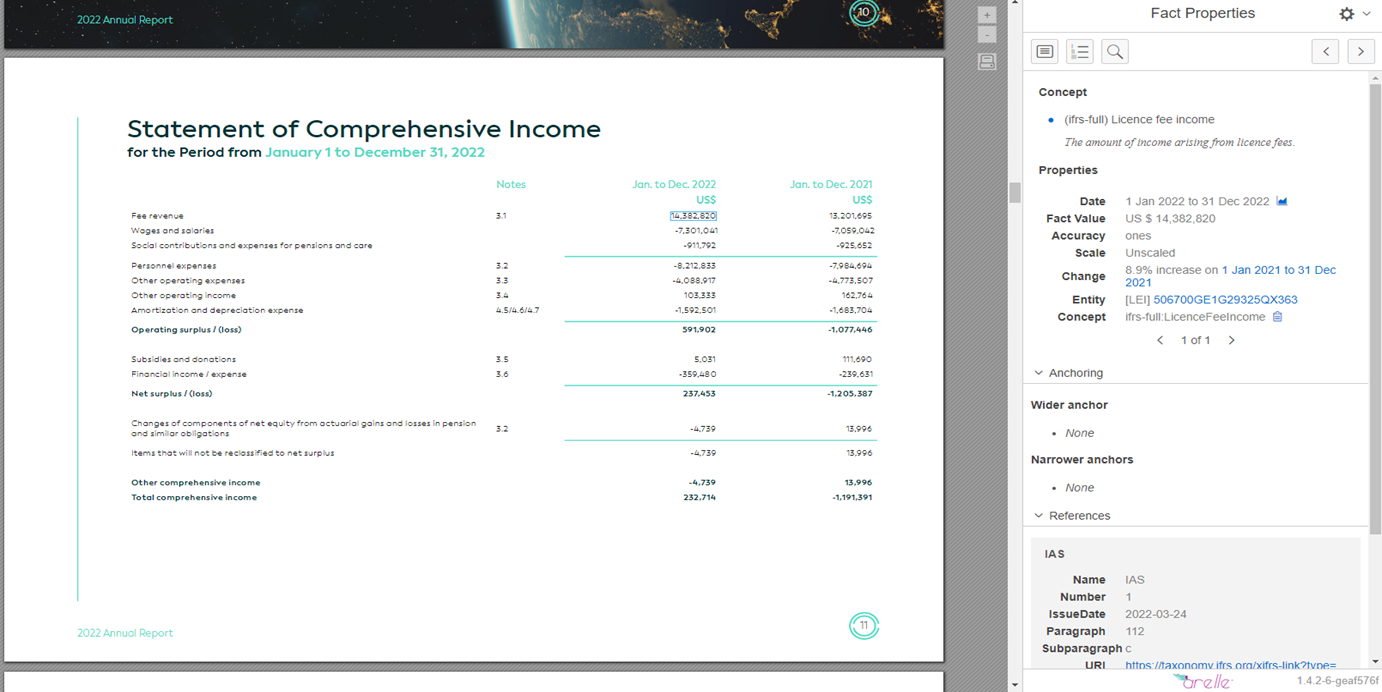
Task: Go to the next highlighted fact
Action: 1361,51
